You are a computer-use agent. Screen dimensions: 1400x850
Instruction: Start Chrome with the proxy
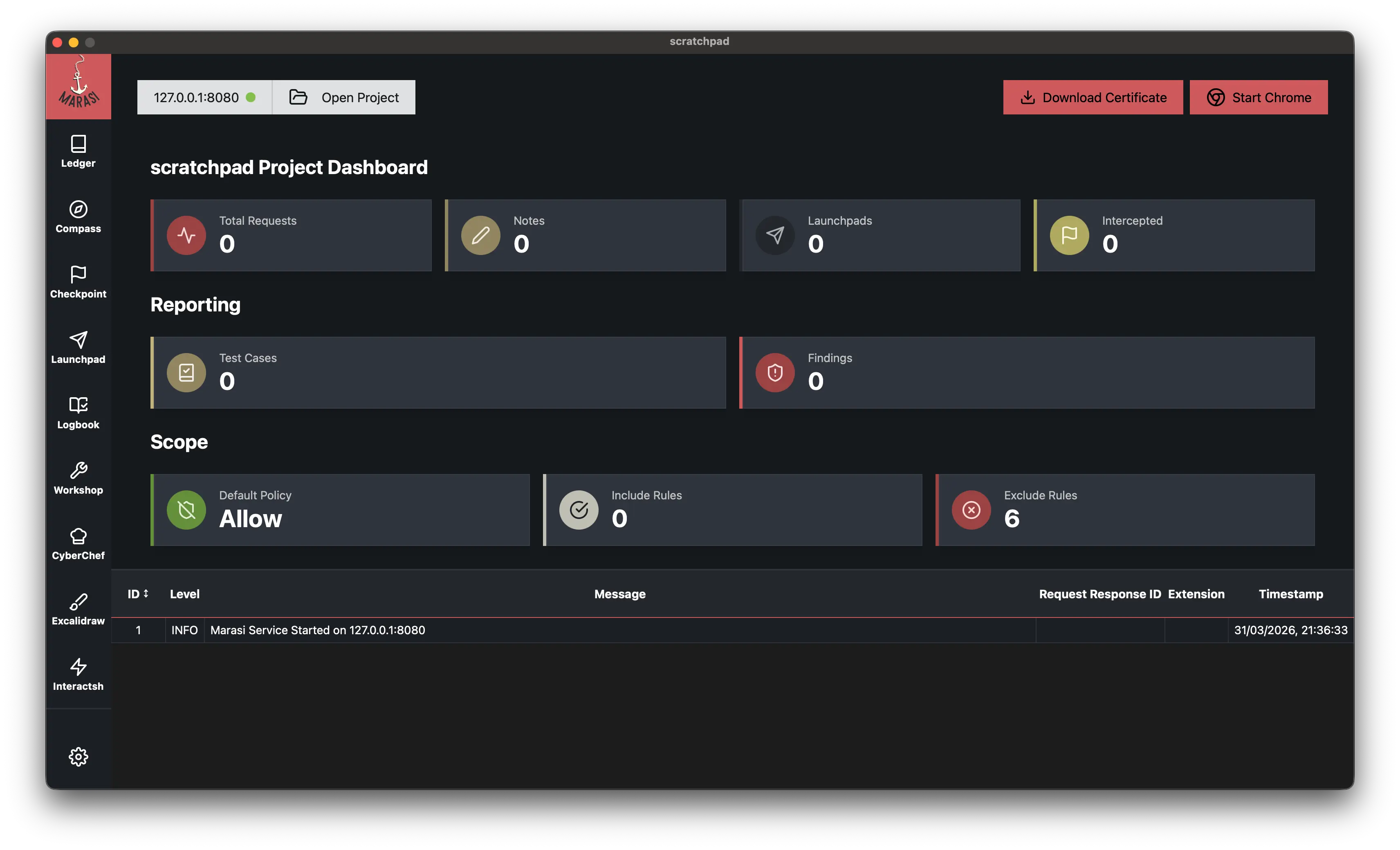(1258, 97)
